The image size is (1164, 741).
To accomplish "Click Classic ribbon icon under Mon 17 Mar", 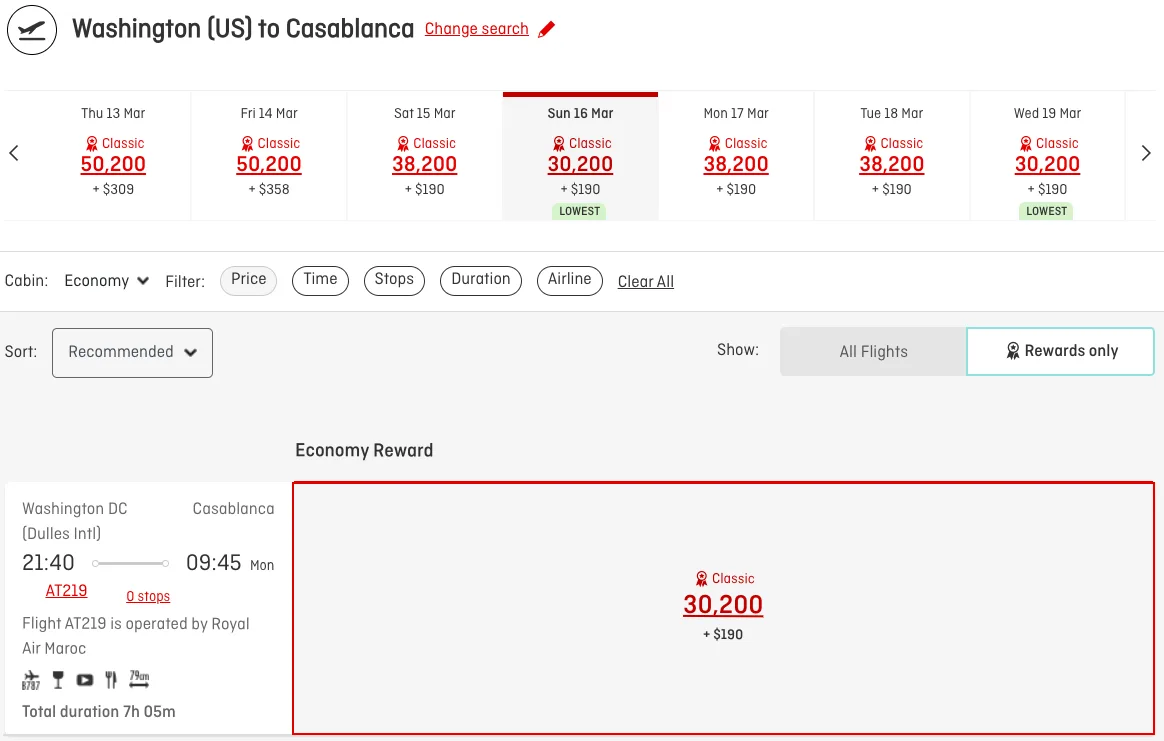I will (x=715, y=143).
